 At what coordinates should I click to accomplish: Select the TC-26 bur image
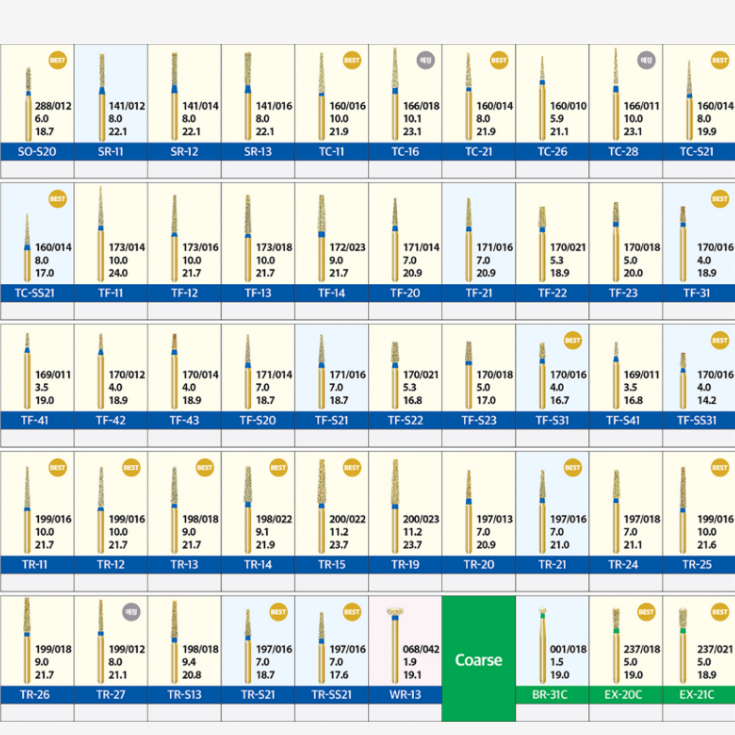coord(542,98)
